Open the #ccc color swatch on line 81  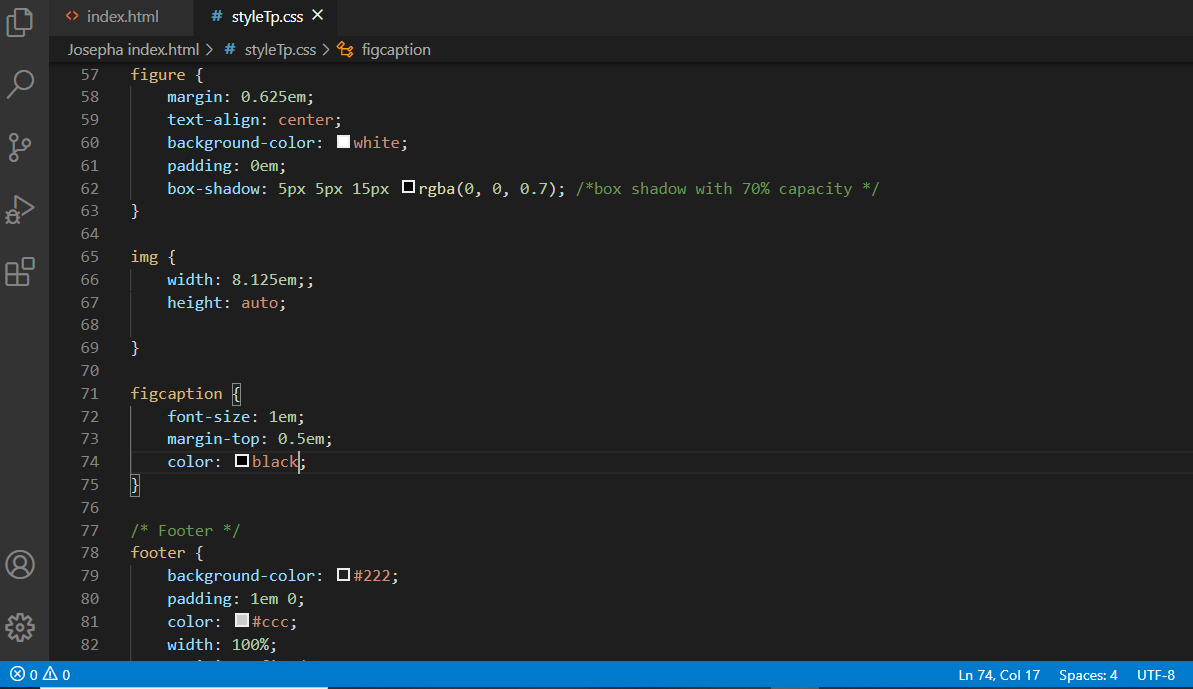click(242, 621)
